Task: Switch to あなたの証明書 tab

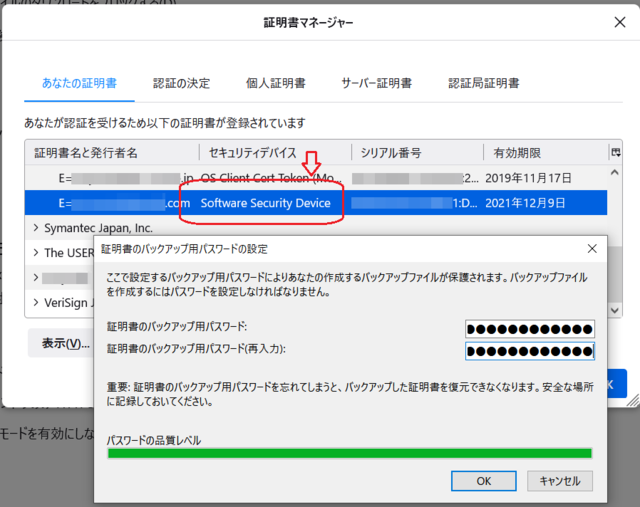Action: tap(79, 83)
